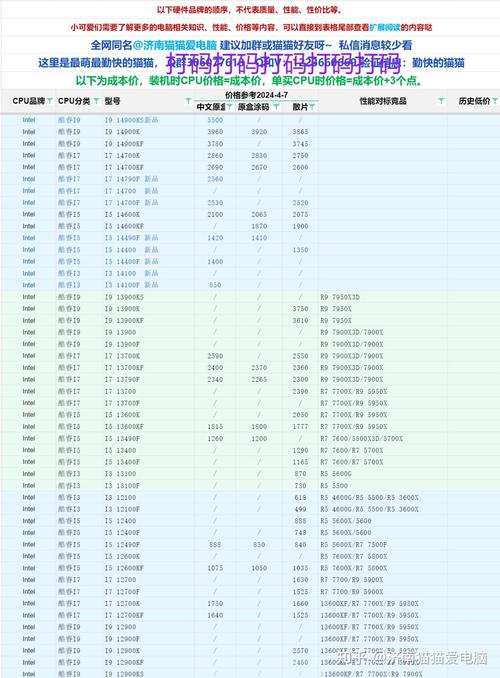Select the model cell I3 13100F
The image size is (500, 678).
122,486
